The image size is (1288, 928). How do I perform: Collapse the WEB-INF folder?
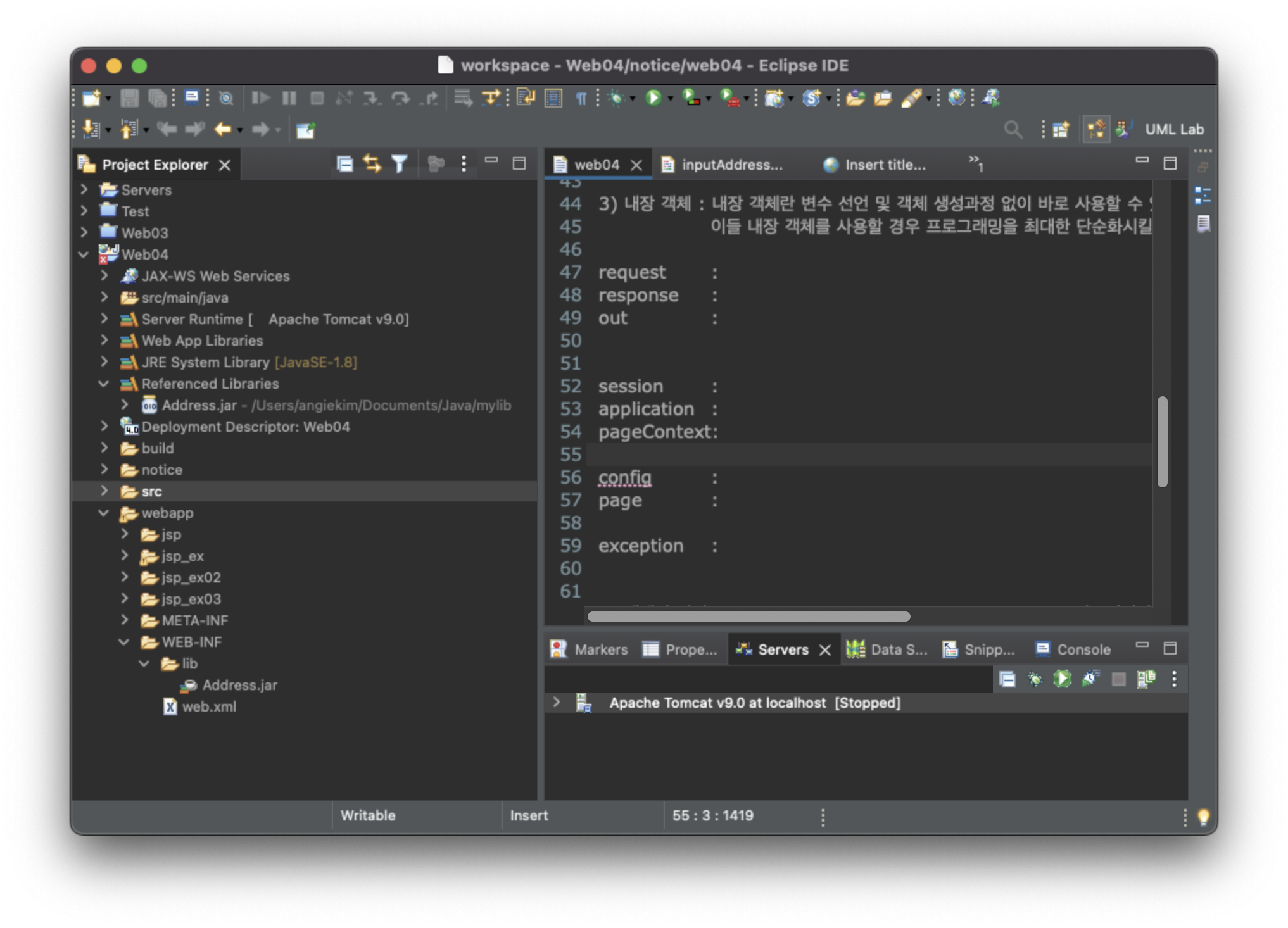pyautogui.click(x=124, y=642)
